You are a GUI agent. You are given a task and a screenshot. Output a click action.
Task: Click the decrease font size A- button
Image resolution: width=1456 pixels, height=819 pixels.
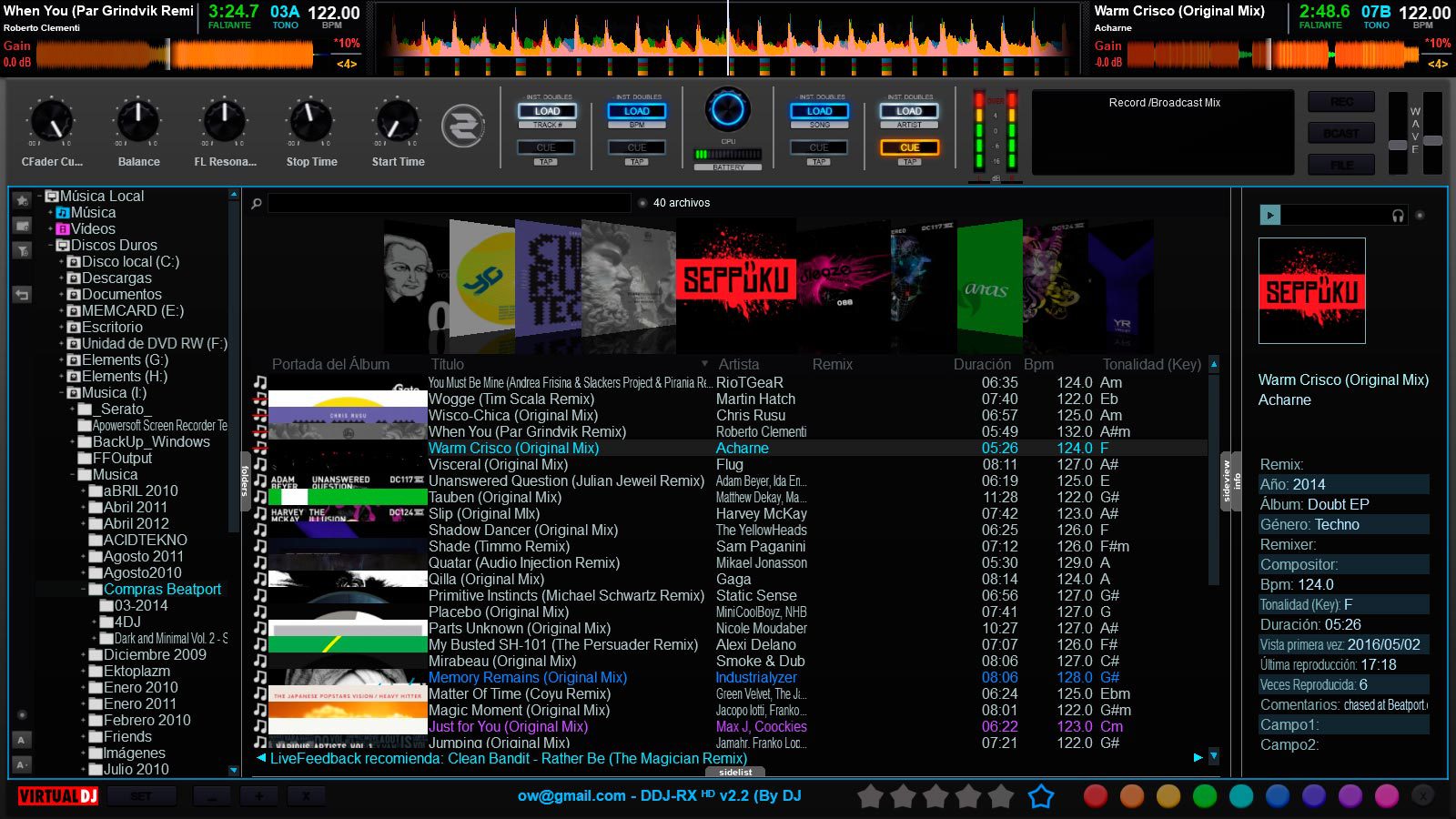coord(22,764)
